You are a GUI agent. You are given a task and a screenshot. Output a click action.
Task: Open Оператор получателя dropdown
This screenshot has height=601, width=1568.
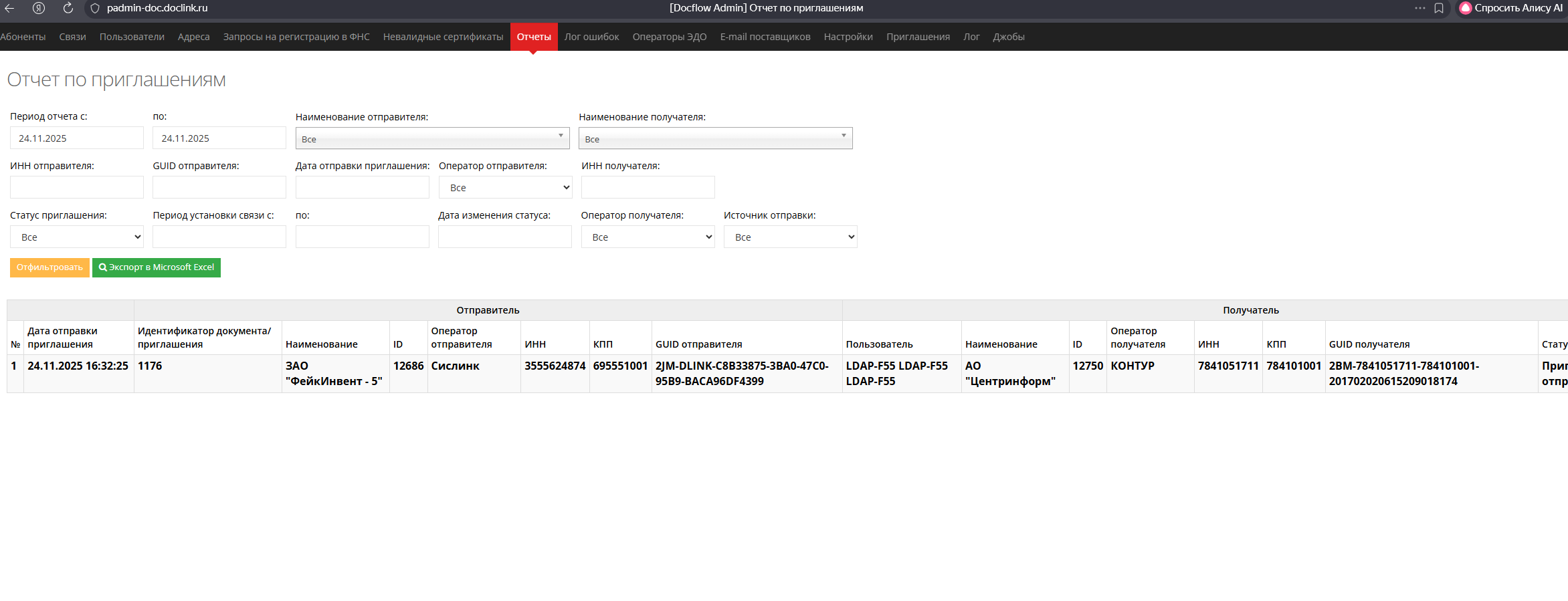point(648,237)
